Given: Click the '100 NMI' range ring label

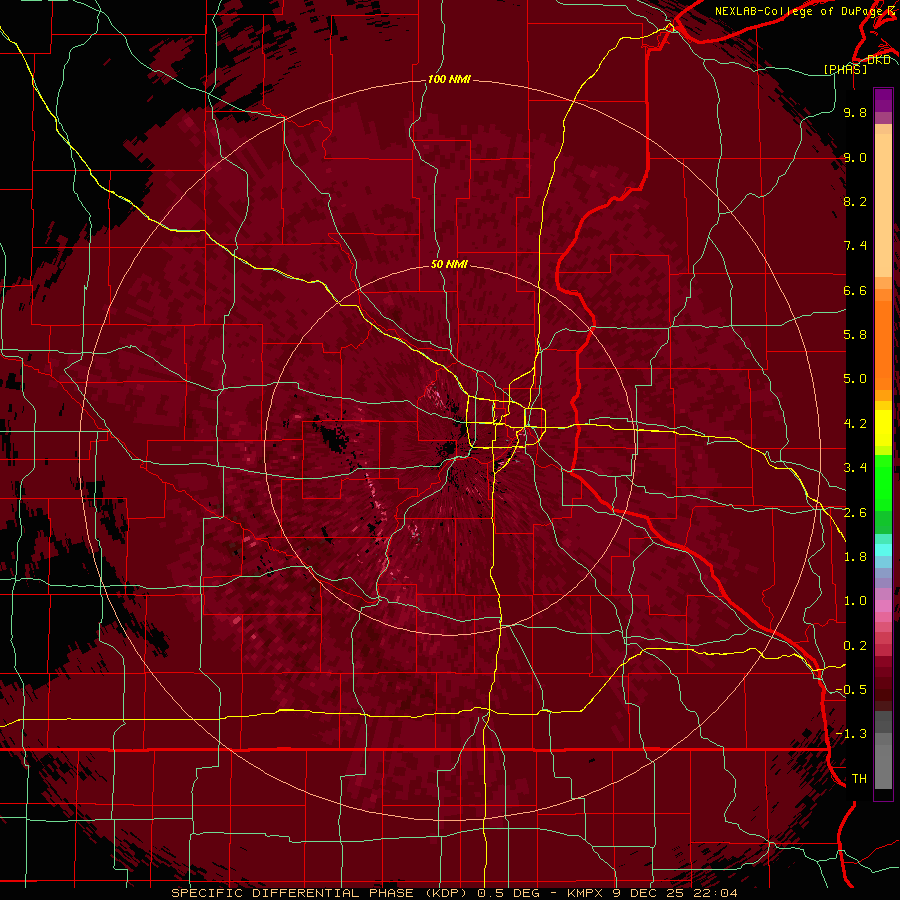Looking at the screenshot, I should (x=449, y=79).
